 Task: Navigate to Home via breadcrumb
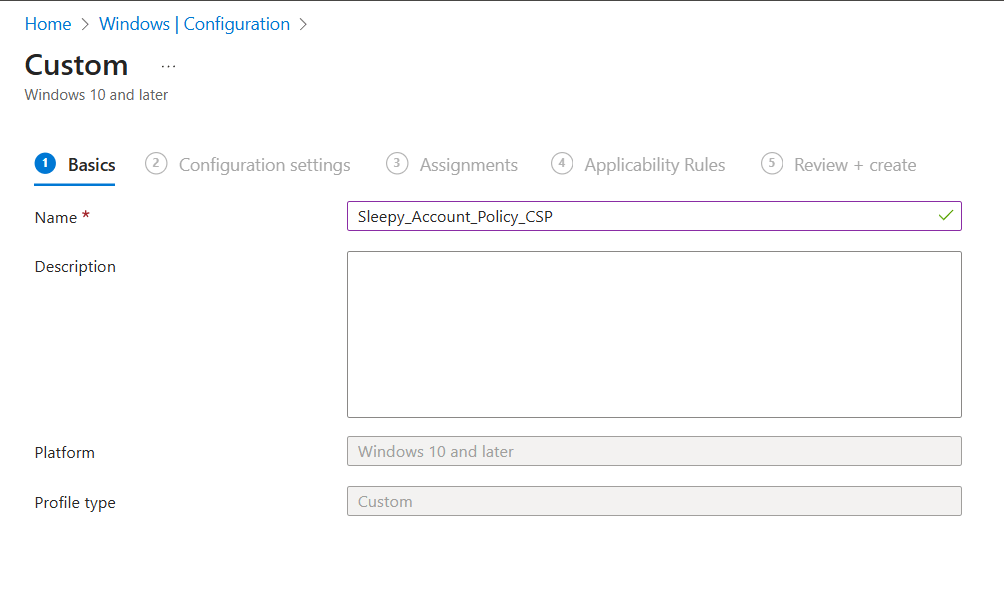tap(48, 24)
